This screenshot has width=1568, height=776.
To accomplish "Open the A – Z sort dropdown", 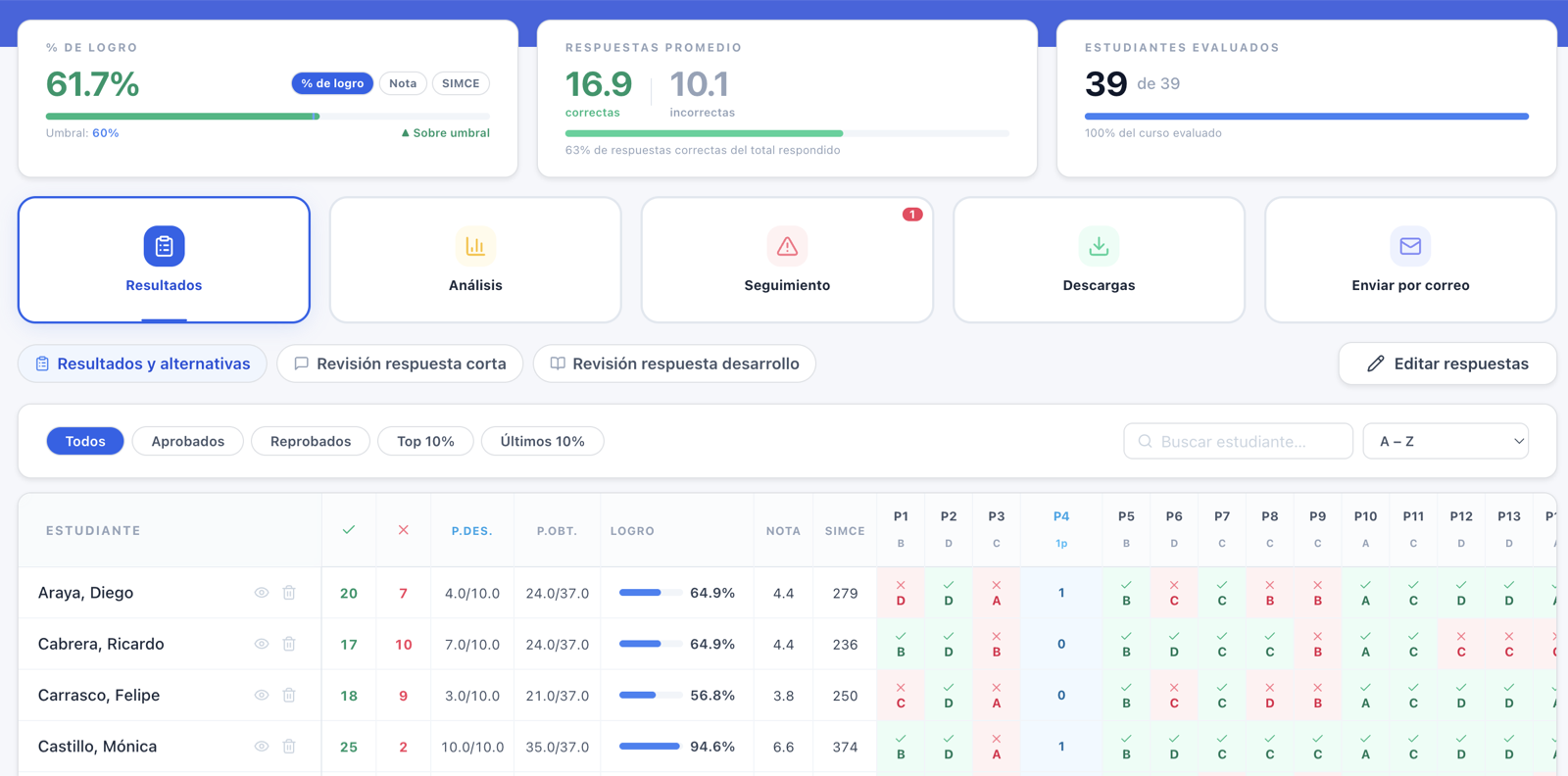I will click(x=1445, y=441).
